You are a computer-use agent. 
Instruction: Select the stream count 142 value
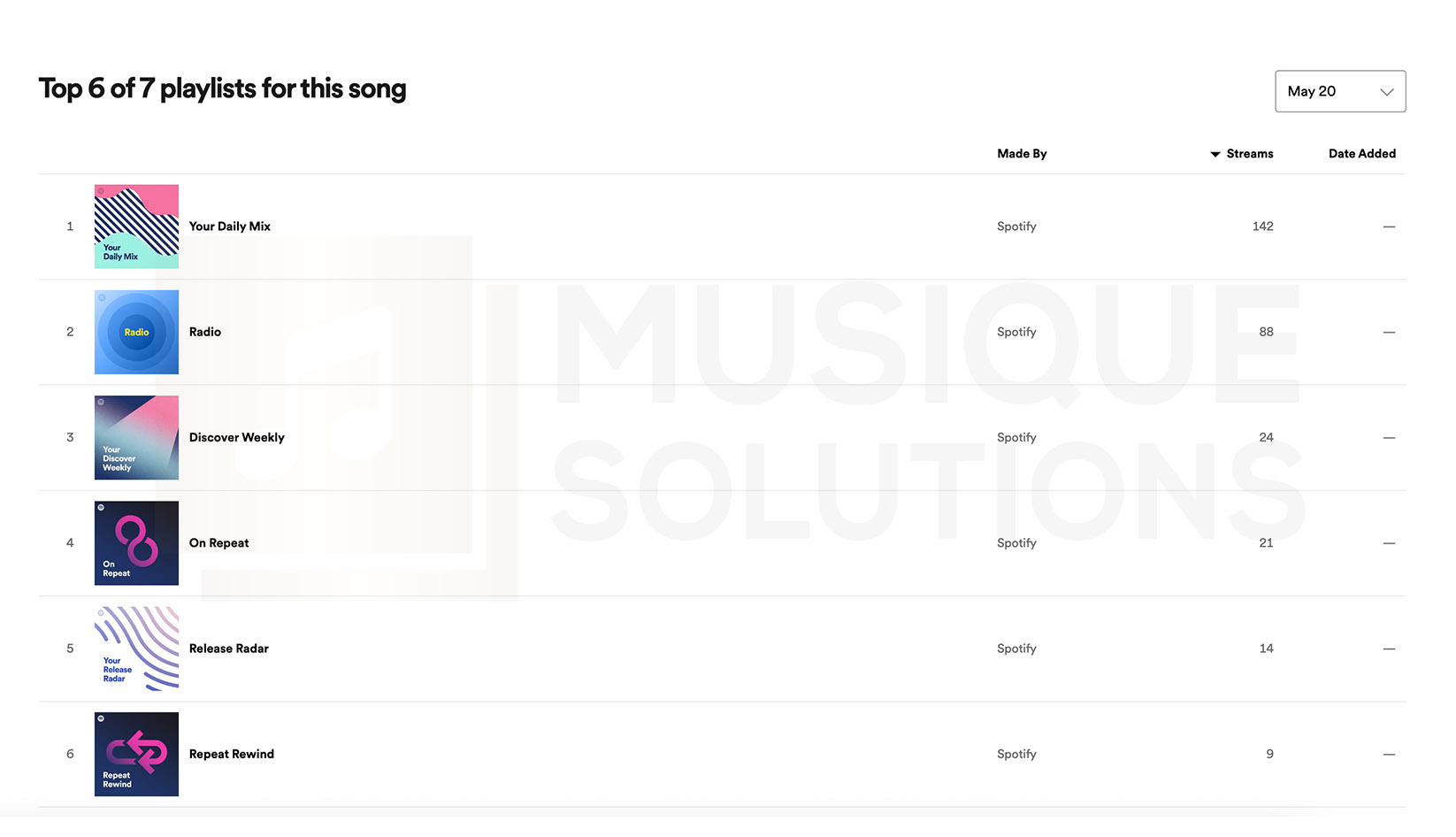pos(1262,226)
